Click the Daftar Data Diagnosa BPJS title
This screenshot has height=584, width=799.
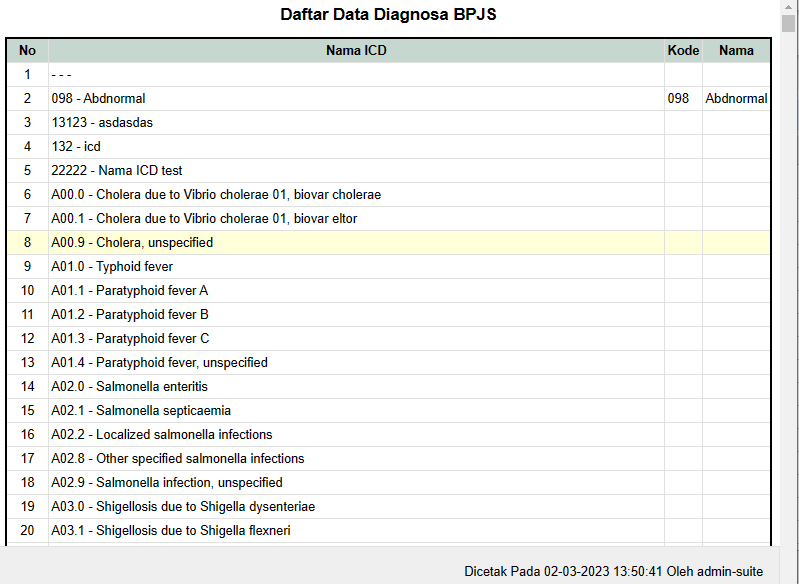point(388,14)
